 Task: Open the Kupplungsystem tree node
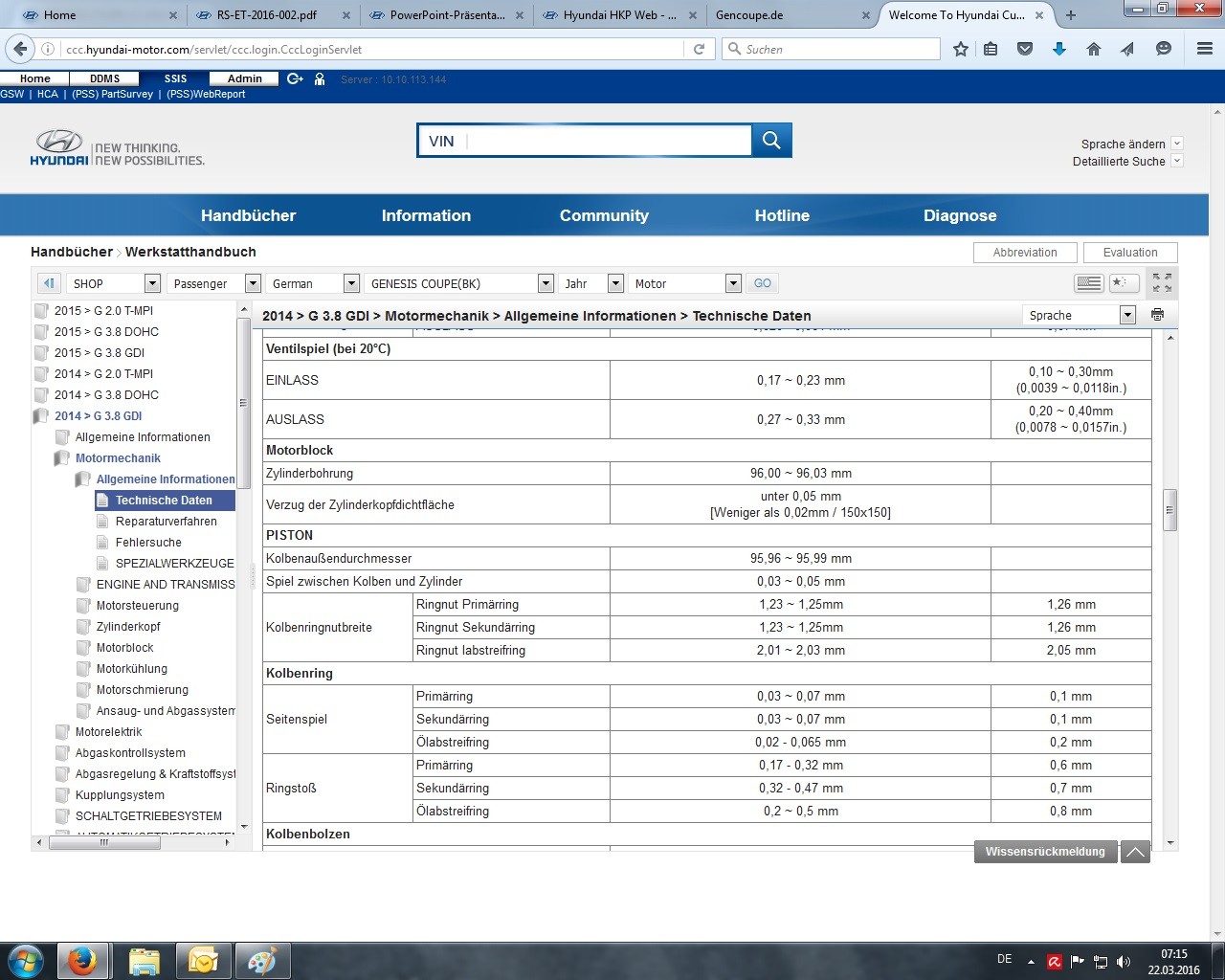(x=120, y=795)
